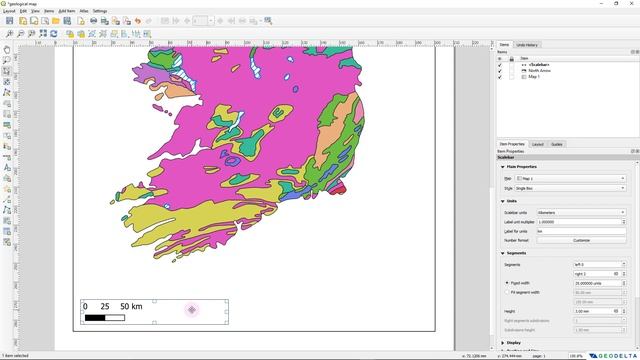Switch to the Layout properties tab
Image resolution: width=640 pixels, height=360 pixels.
pyautogui.click(x=538, y=144)
